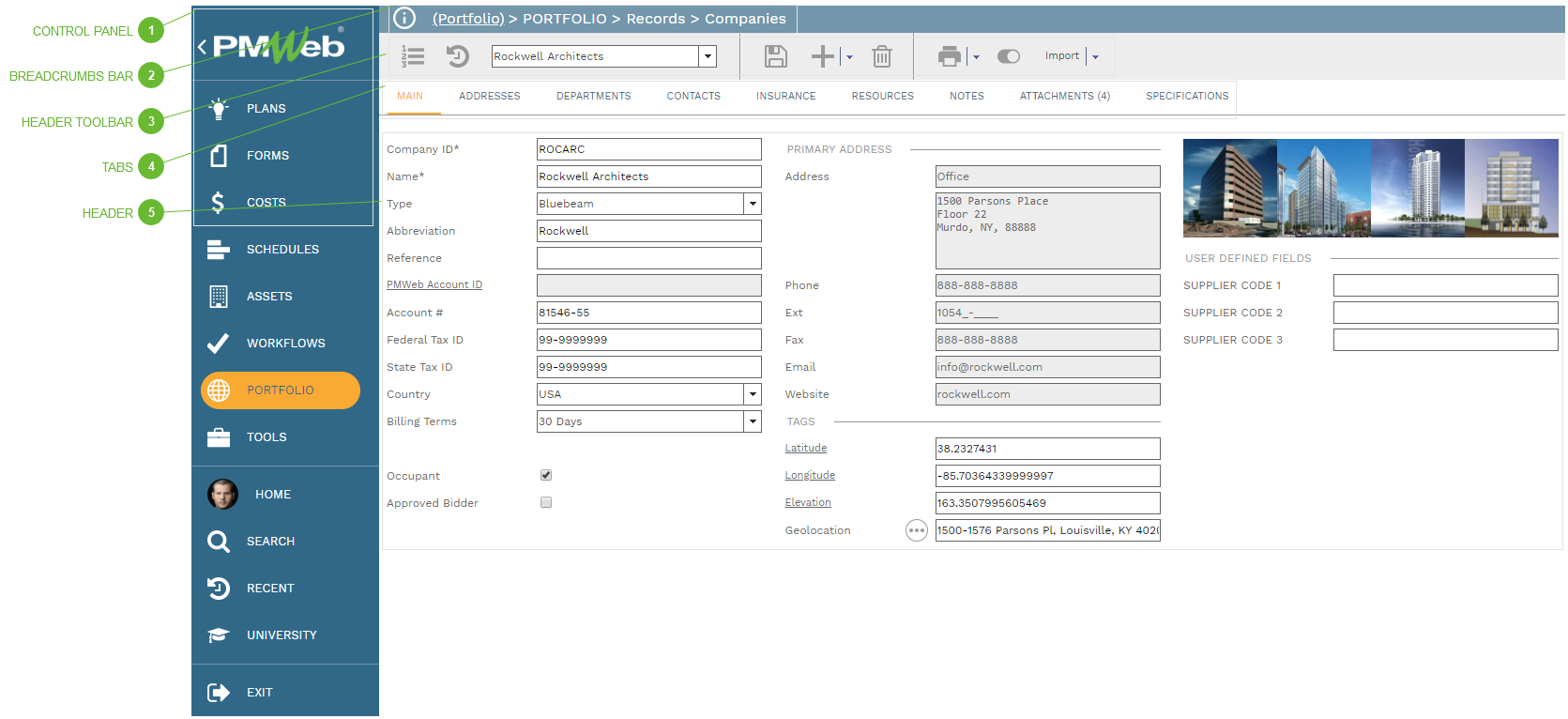Viewport: 1568px width, 719px height.
Task: Collapse the control panel with chevron arrow
Action: (202, 47)
